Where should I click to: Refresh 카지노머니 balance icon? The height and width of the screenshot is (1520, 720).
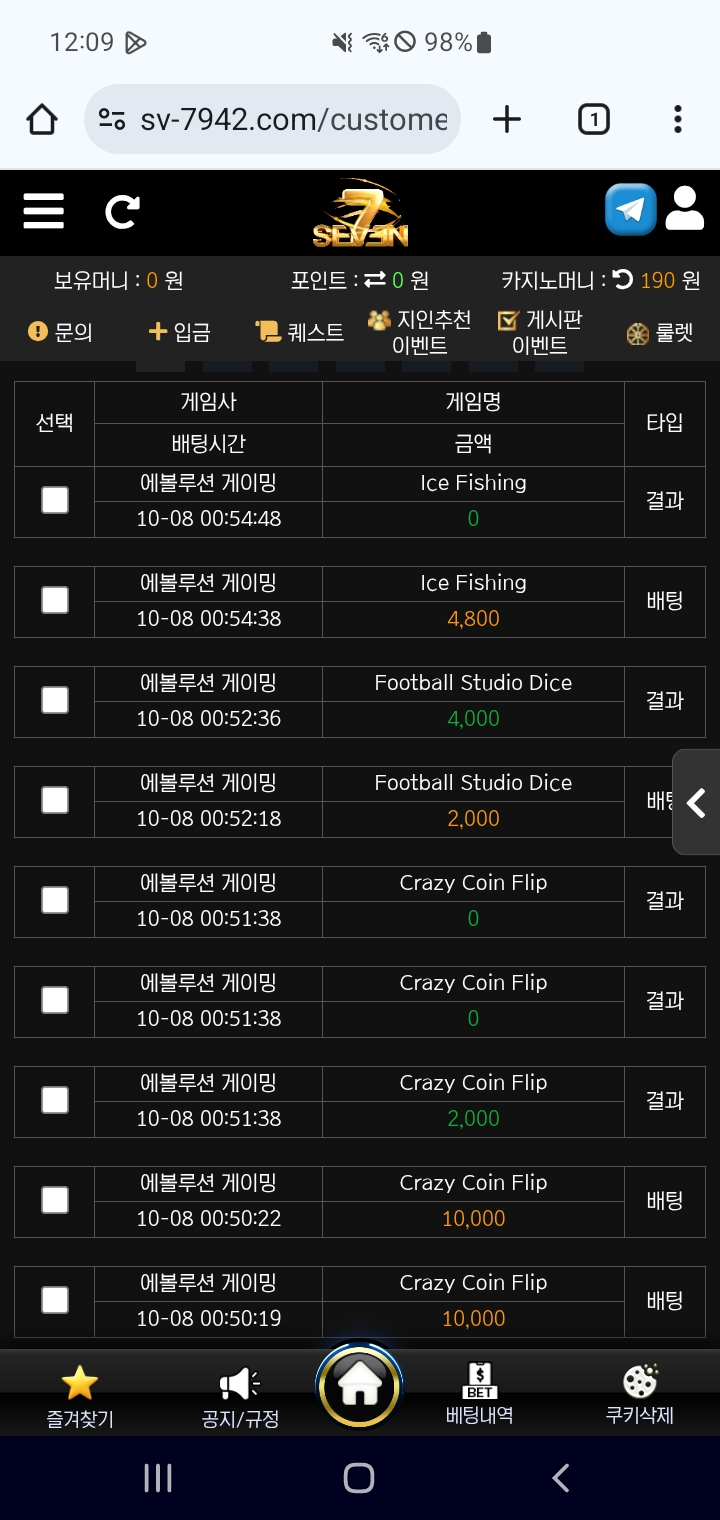623,281
